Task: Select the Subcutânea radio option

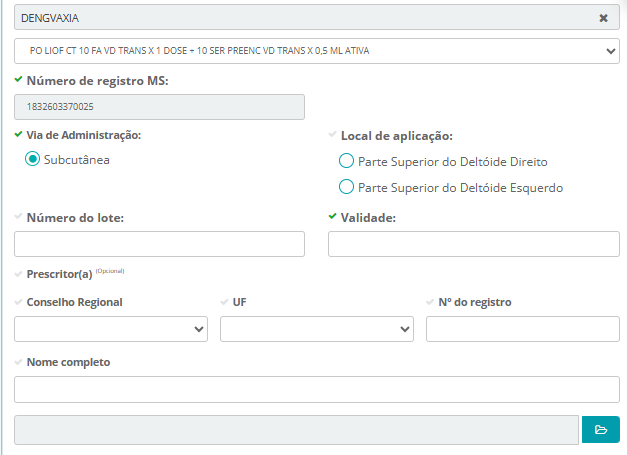Action: (x=32, y=159)
